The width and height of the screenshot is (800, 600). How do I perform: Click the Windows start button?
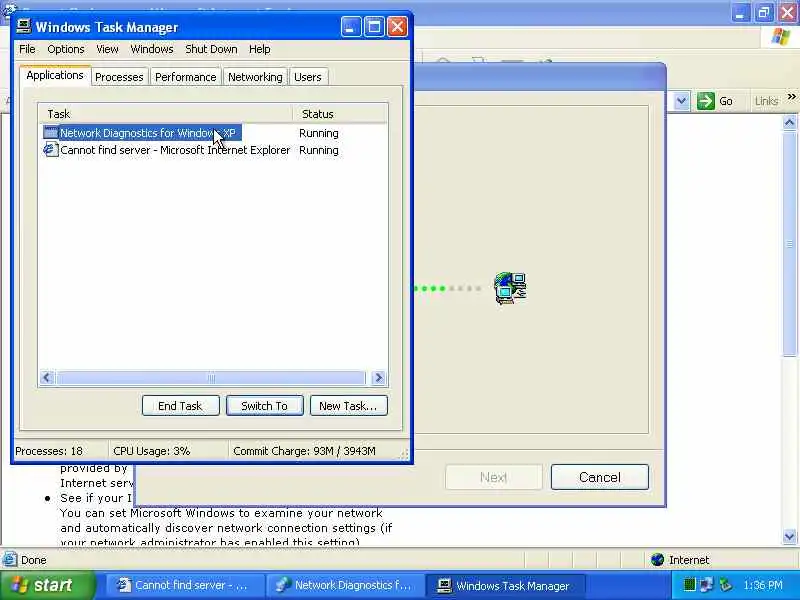[48, 585]
